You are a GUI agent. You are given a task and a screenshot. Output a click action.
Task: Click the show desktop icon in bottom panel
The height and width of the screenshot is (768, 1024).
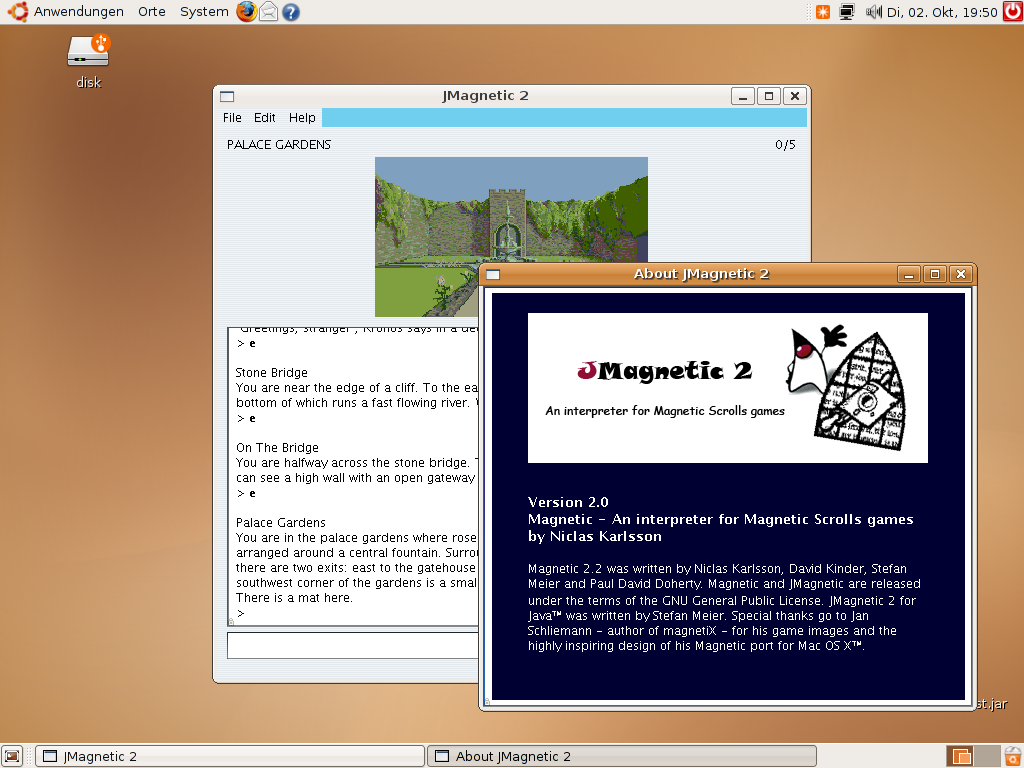point(12,756)
